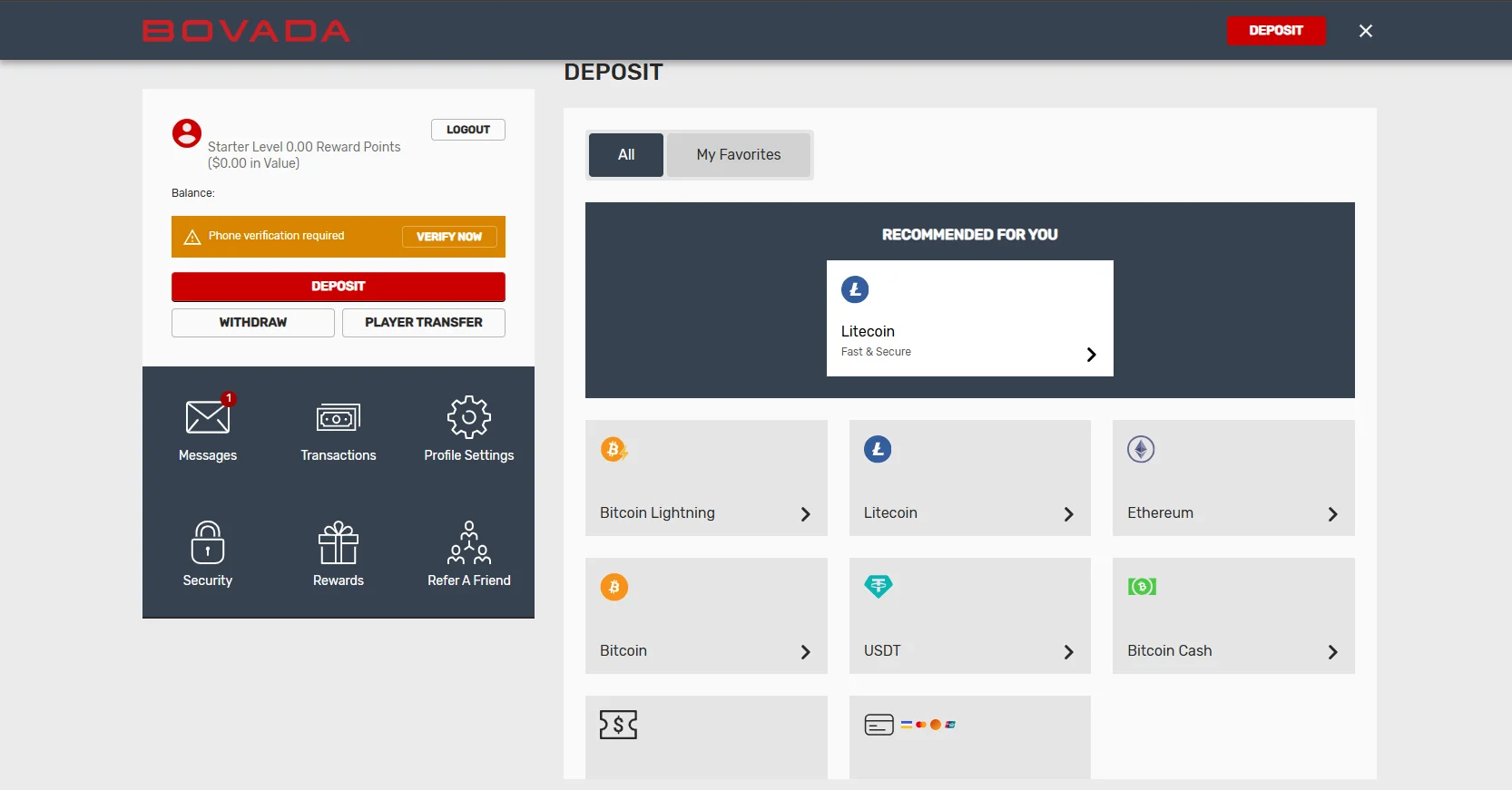Image resolution: width=1512 pixels, height=790 pixels.
Task: Click the 'Balance:' label
Action: click(x=193, y=193)
